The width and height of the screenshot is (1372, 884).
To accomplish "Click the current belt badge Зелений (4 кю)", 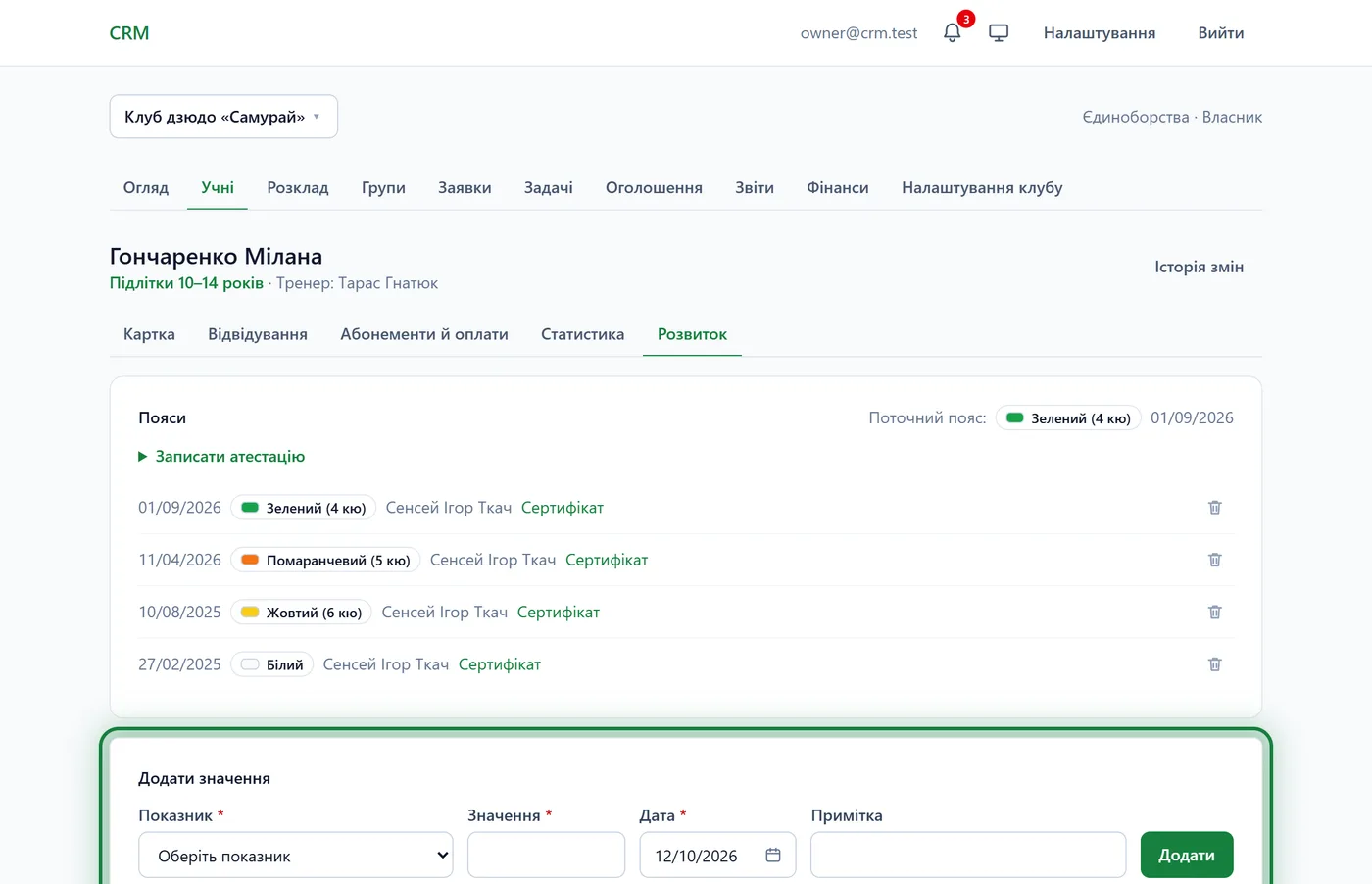I will pyautogui.click(x=1068, y=418).
